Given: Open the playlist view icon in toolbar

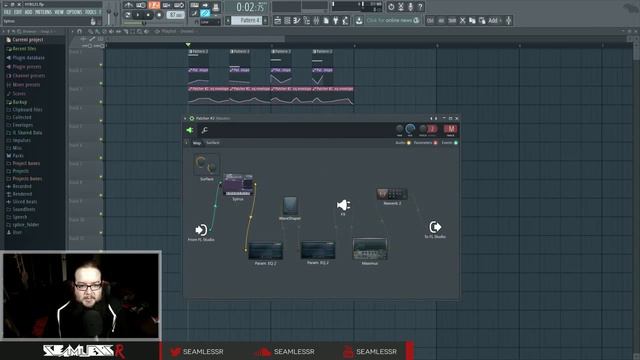Looking at the screenshot, I should coord(278,20).
